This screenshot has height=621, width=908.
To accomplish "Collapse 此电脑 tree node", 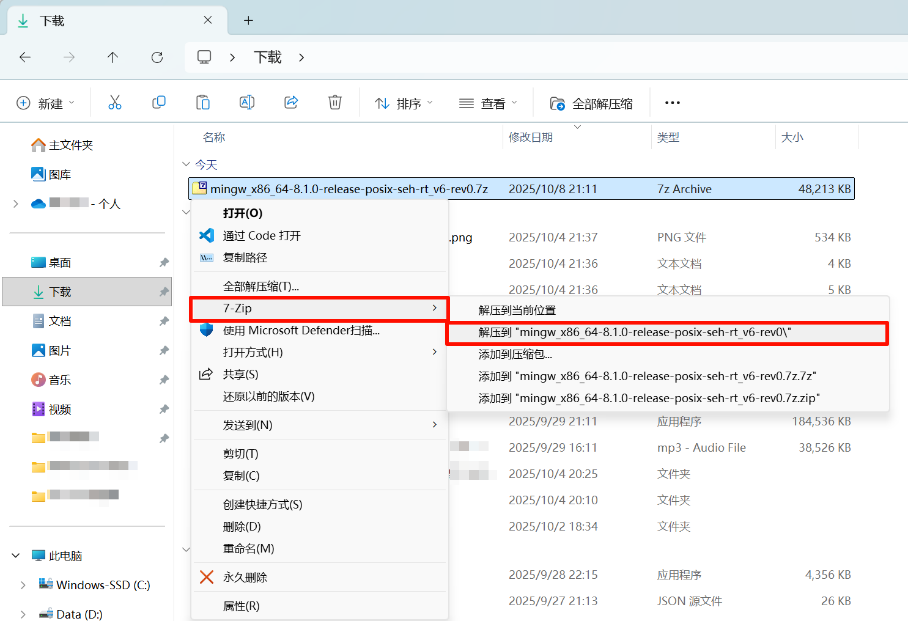I will click(x=16, y=556).
